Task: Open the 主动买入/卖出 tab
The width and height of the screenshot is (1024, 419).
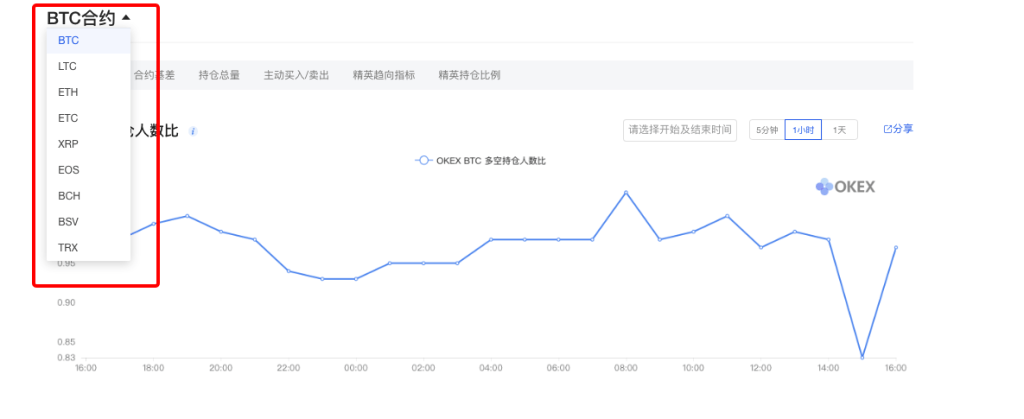Action: [x=296, y=75]
